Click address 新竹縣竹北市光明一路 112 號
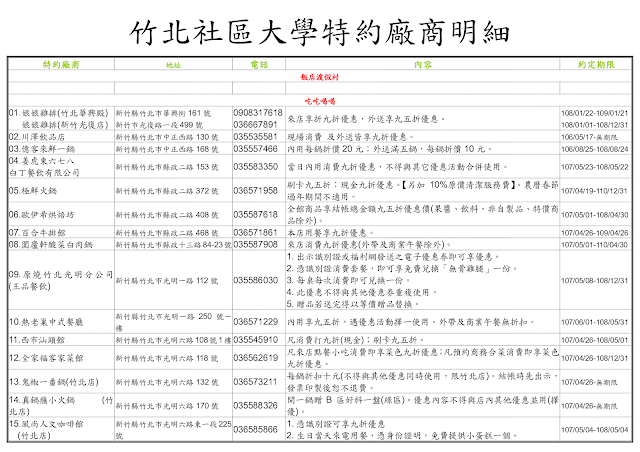 [x=167, y=281]
